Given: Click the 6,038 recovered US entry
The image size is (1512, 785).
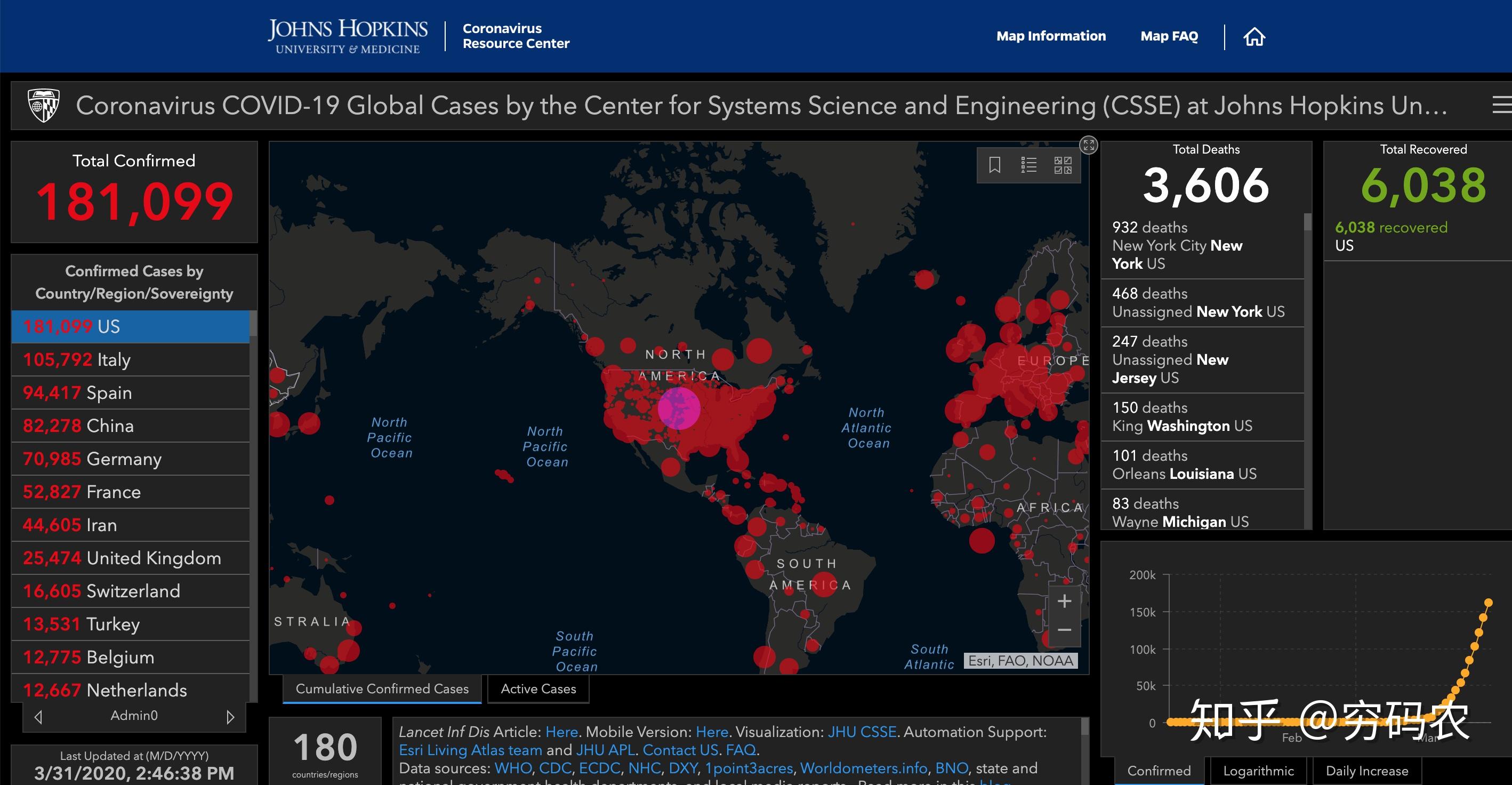Looking at the screenshot, I should pyautogui.click(x=1418, y=236).
